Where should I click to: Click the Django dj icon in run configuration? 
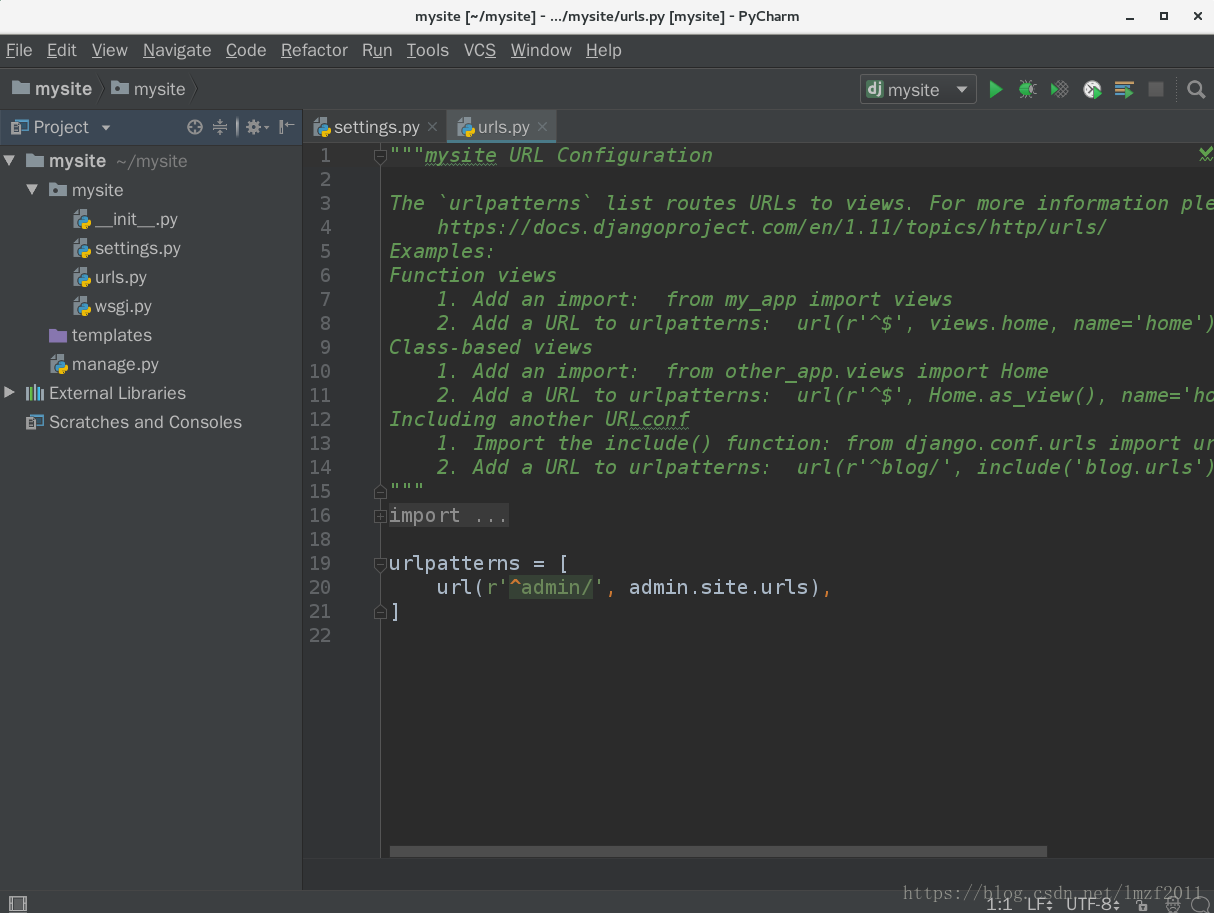pos(875,89)
